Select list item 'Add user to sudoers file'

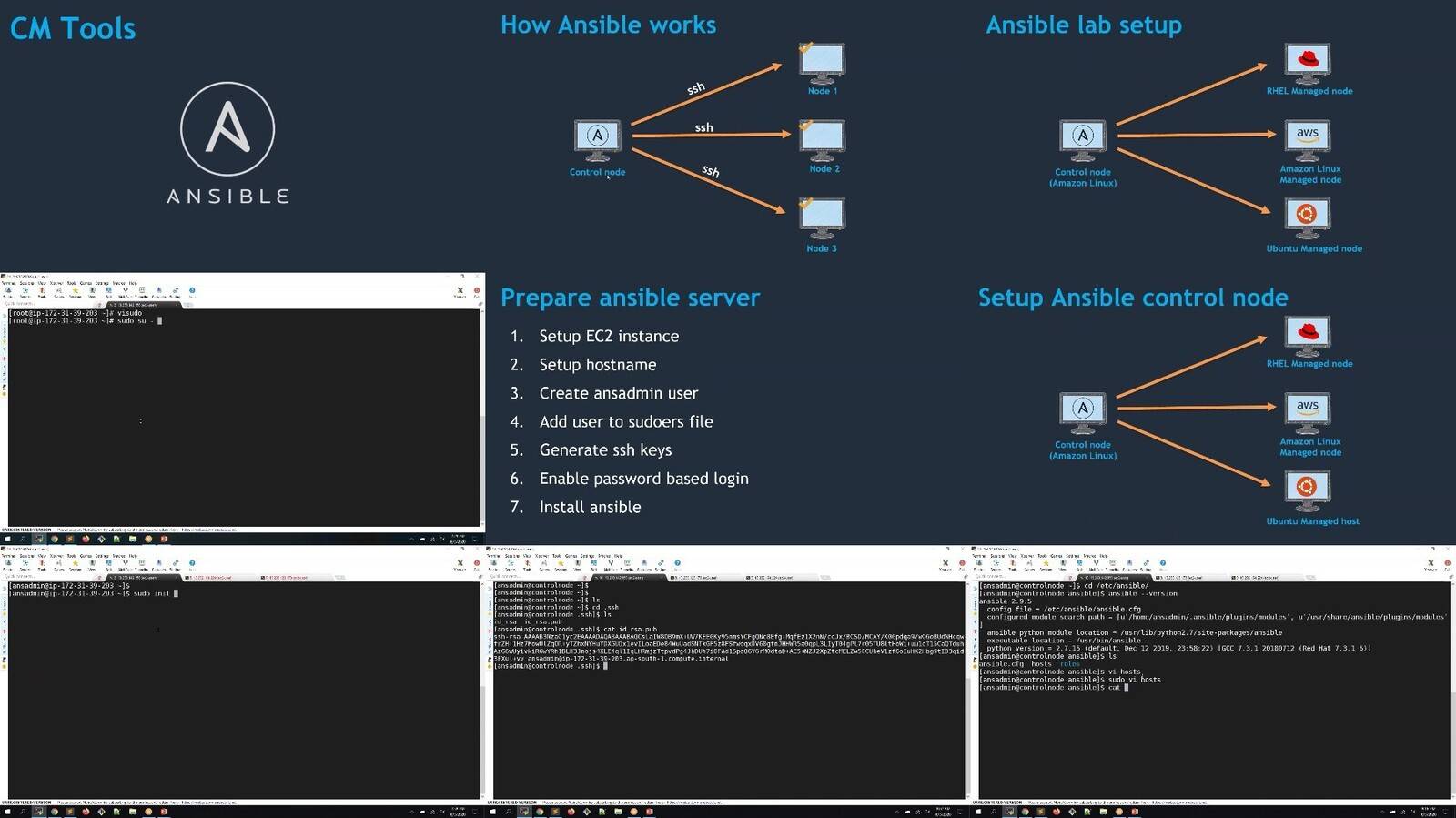[625, 421]
